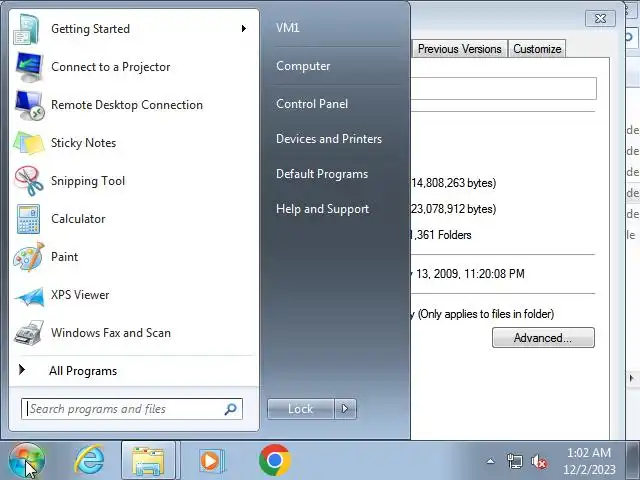Switch to Customize tab
This screenshot has width=640, height=480.
pos(537,49)
